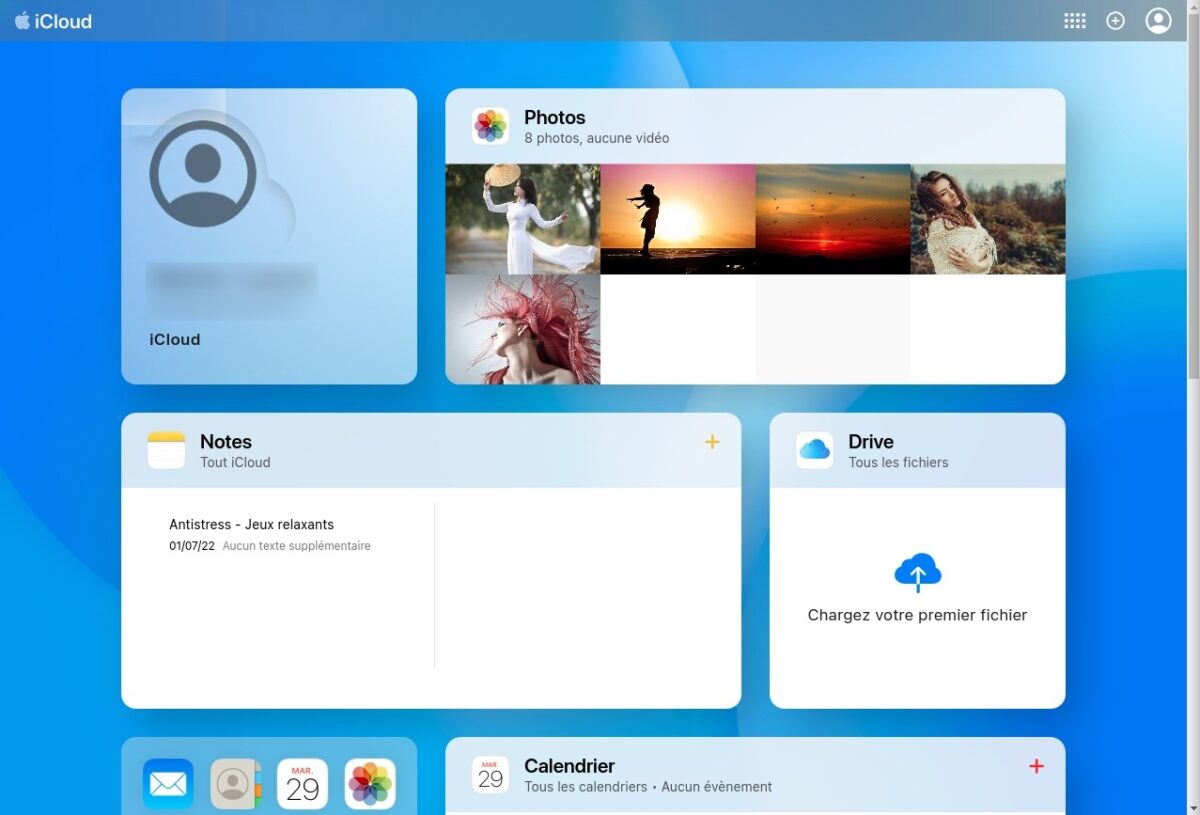Open red sky with birds photo
This screenshot has width=1200, height=815.
point(833,219)
